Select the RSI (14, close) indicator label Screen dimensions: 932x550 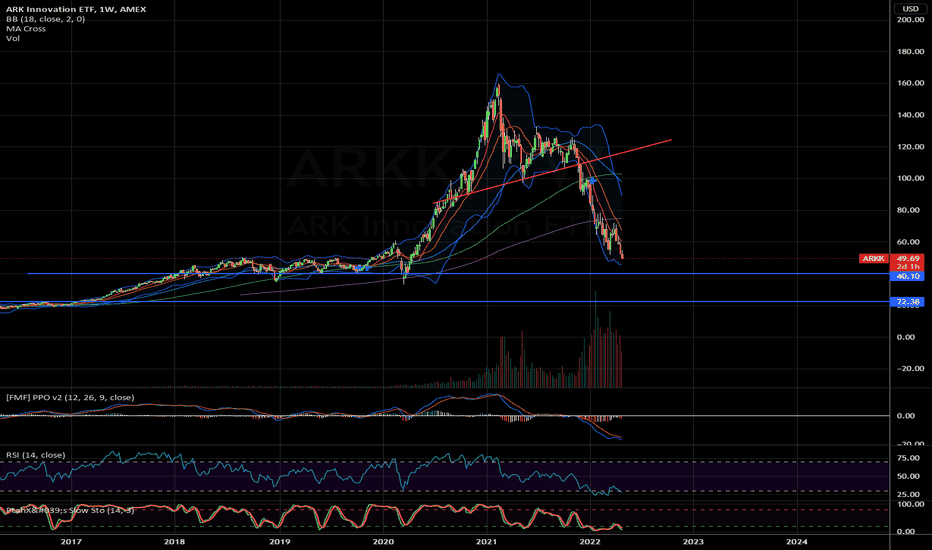click(x=36, y=455)
